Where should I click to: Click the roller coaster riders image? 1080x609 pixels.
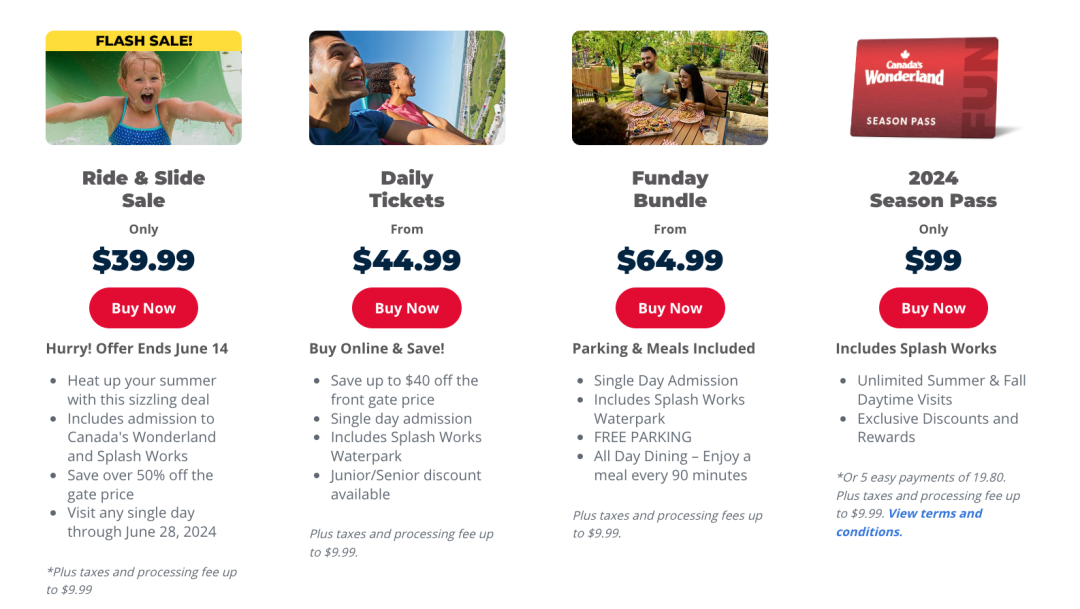click(406, 87)
